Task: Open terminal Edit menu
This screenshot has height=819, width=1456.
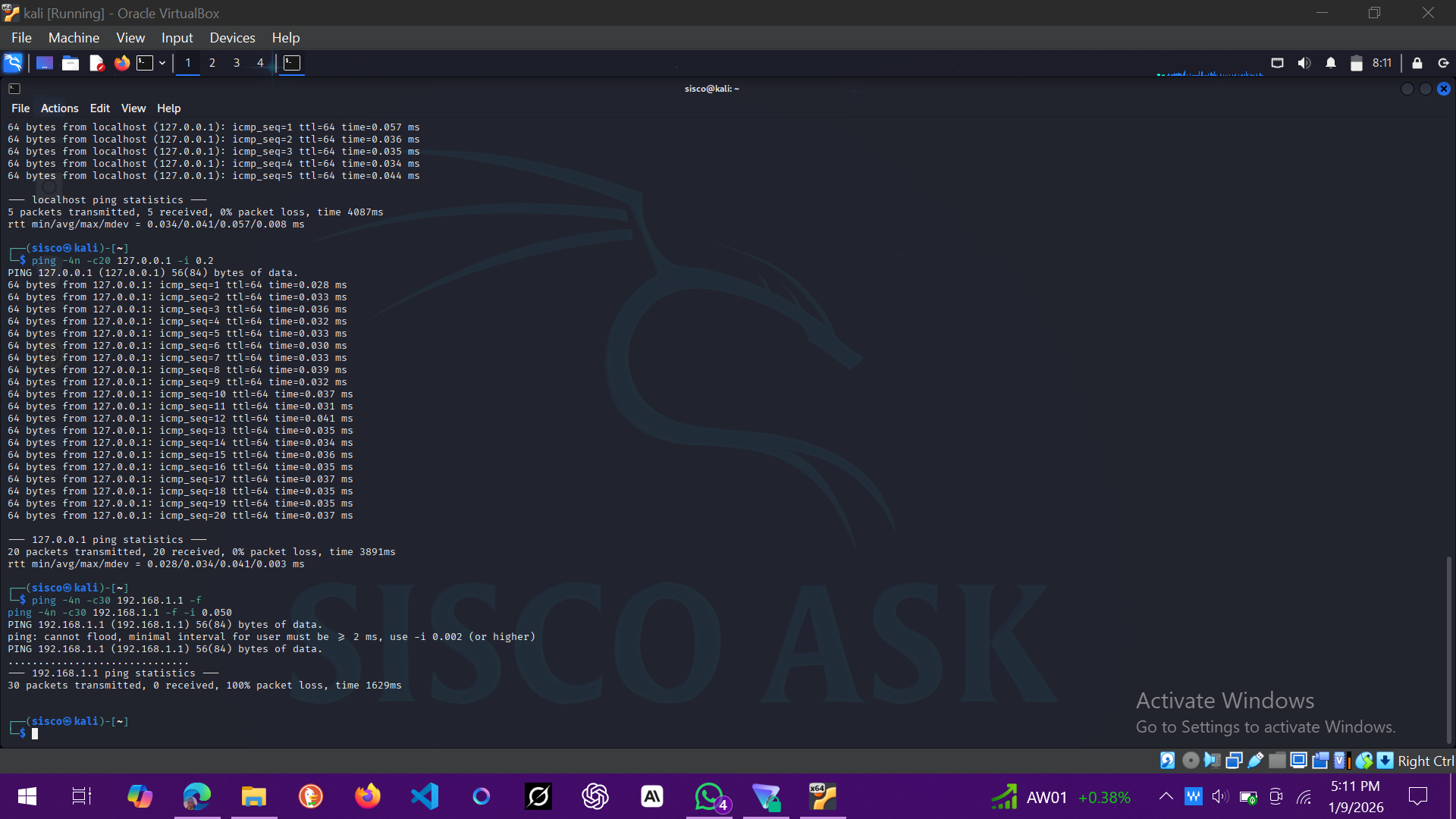Action: [100, 108]
